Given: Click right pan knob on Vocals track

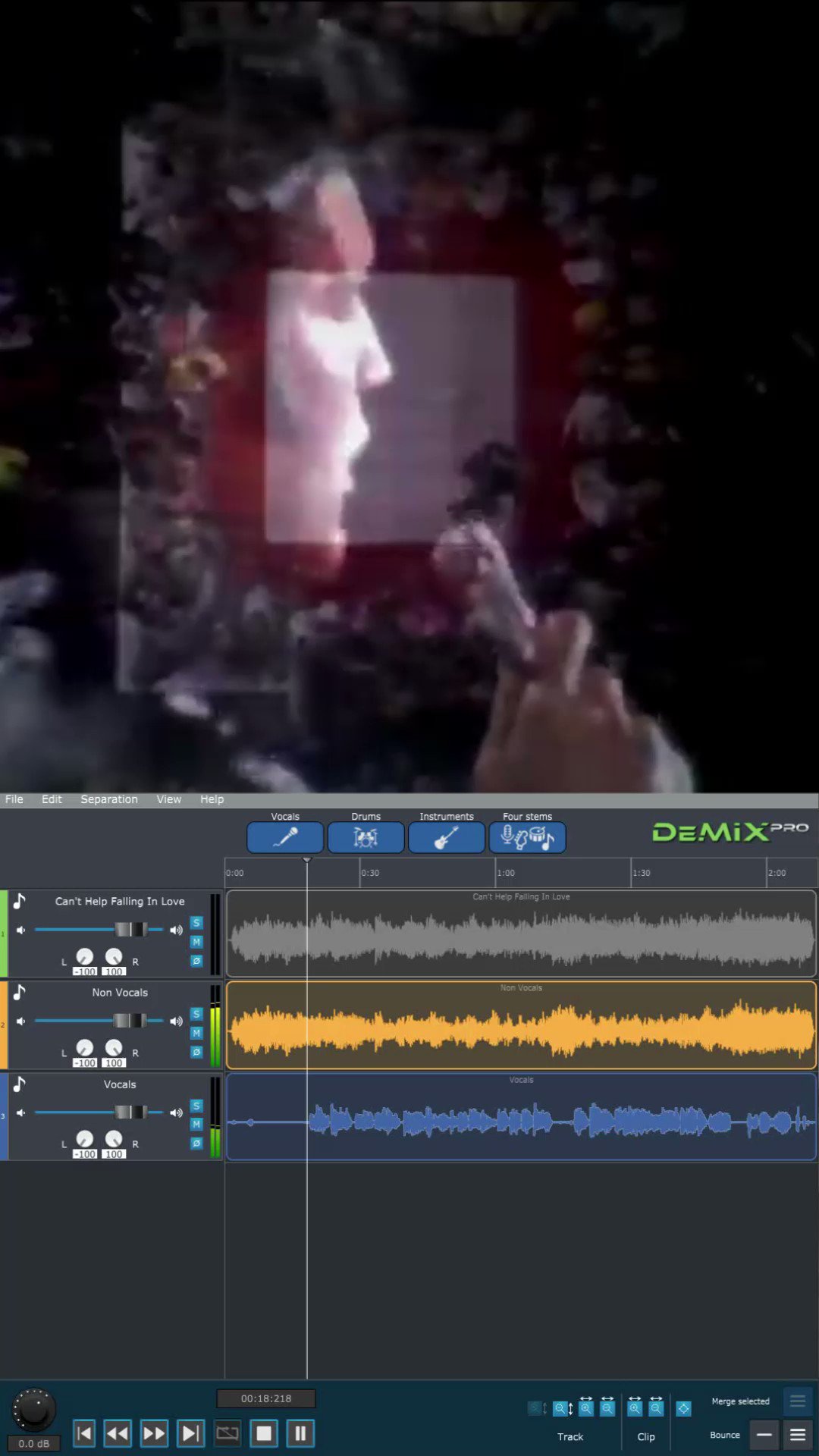Looking at the screenshot, I should point(114,1138).
